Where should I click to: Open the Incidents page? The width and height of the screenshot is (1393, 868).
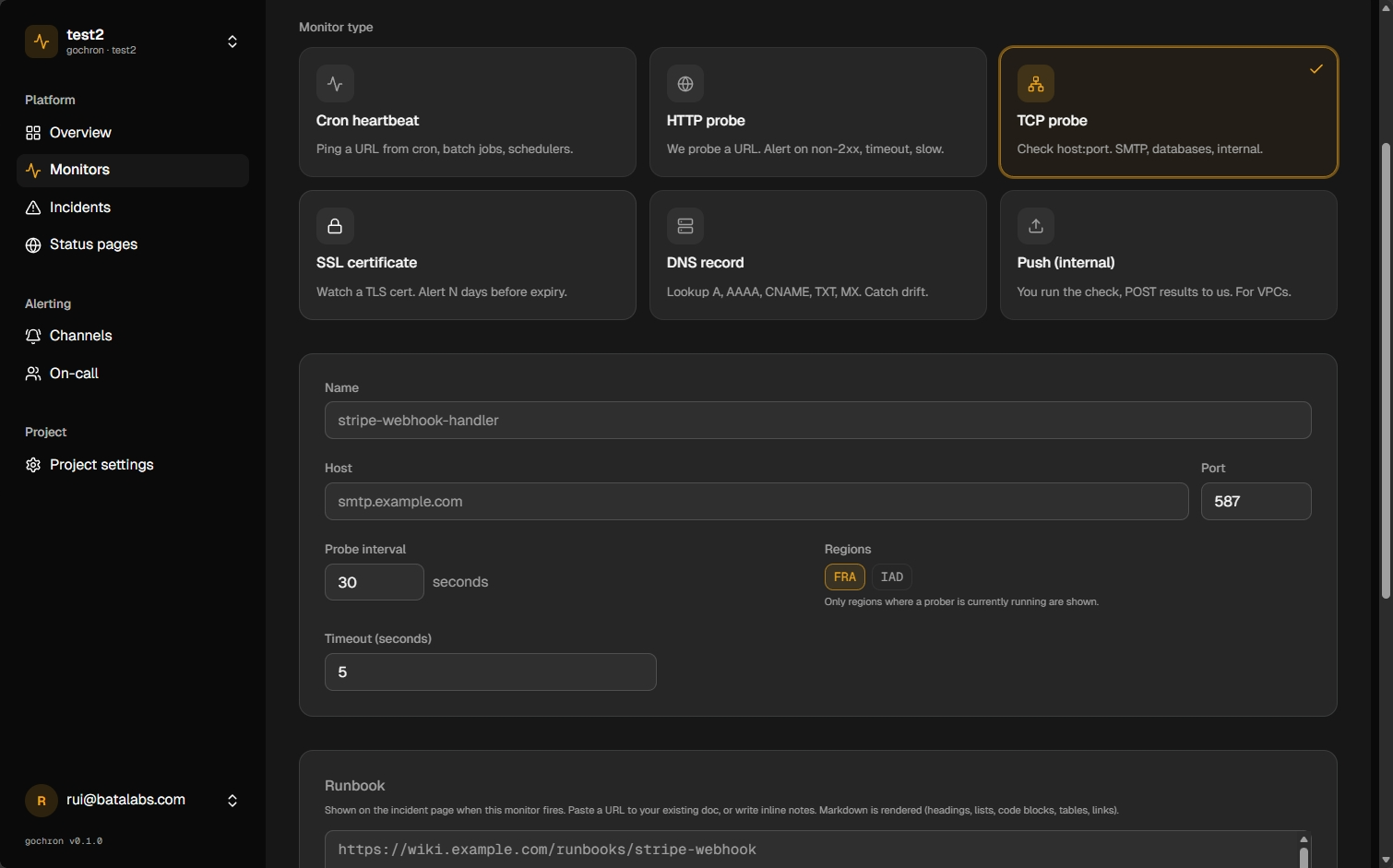click(x=133, y=208)
